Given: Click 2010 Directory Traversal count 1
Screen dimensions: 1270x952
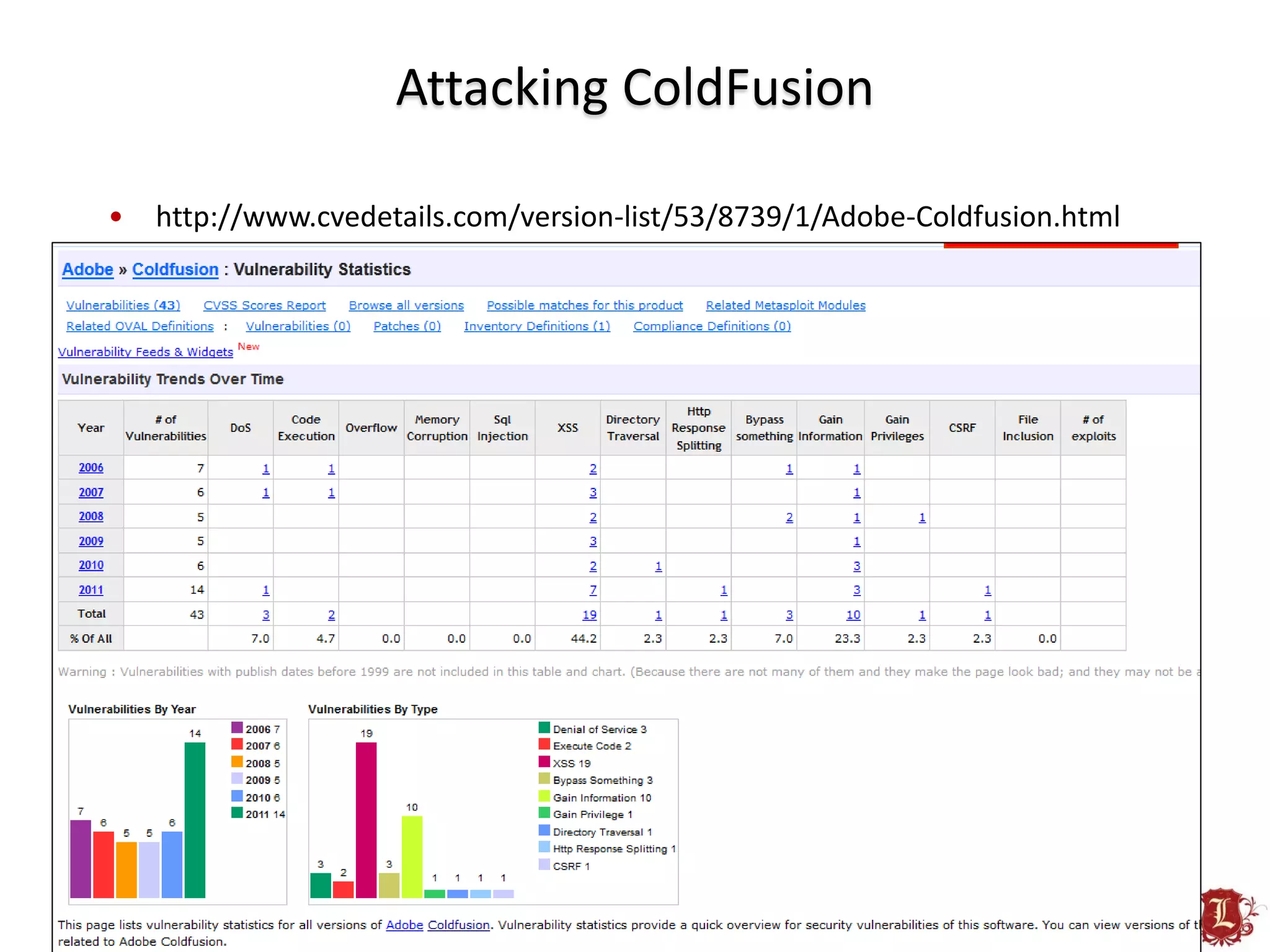Looking at the screenshot, I should [x=659, y=566].
